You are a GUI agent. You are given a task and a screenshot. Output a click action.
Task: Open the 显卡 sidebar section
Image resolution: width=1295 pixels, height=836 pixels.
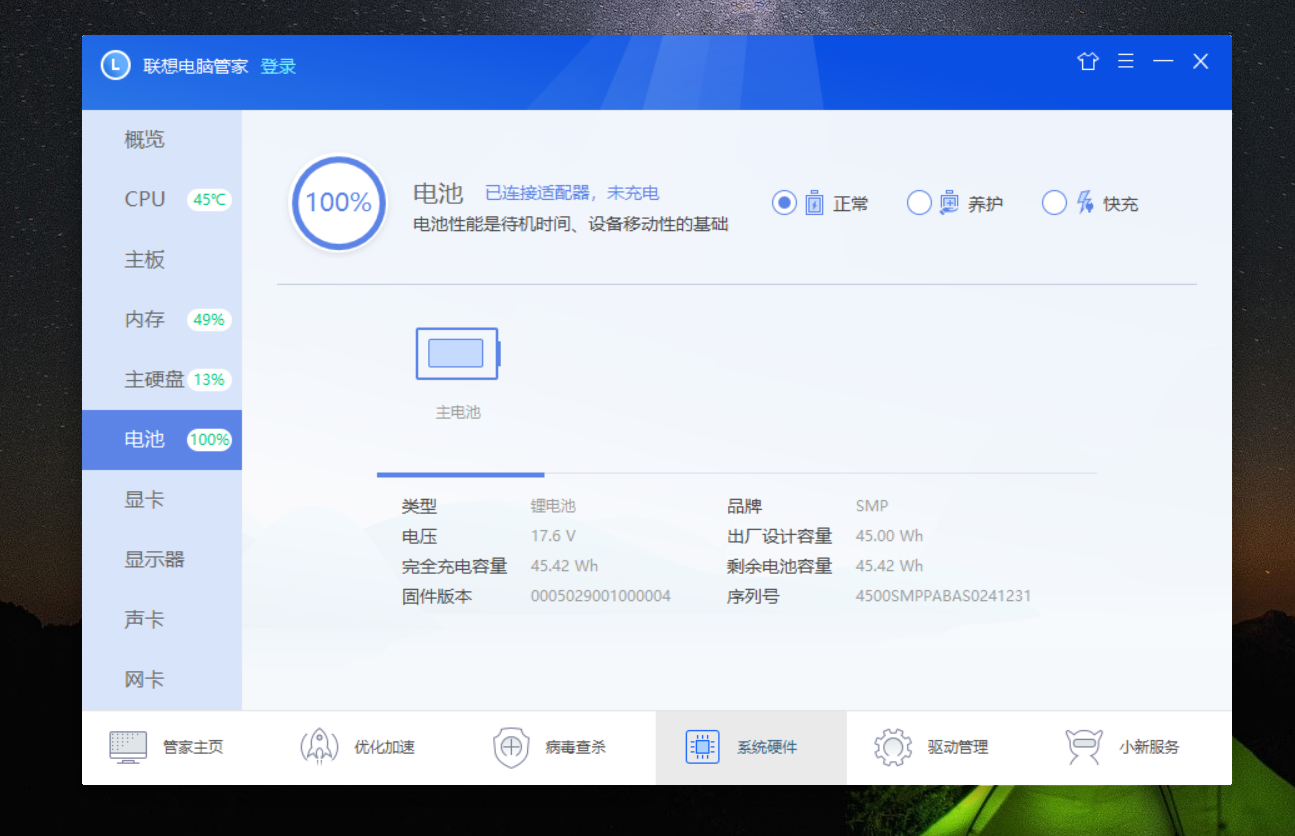145,499
